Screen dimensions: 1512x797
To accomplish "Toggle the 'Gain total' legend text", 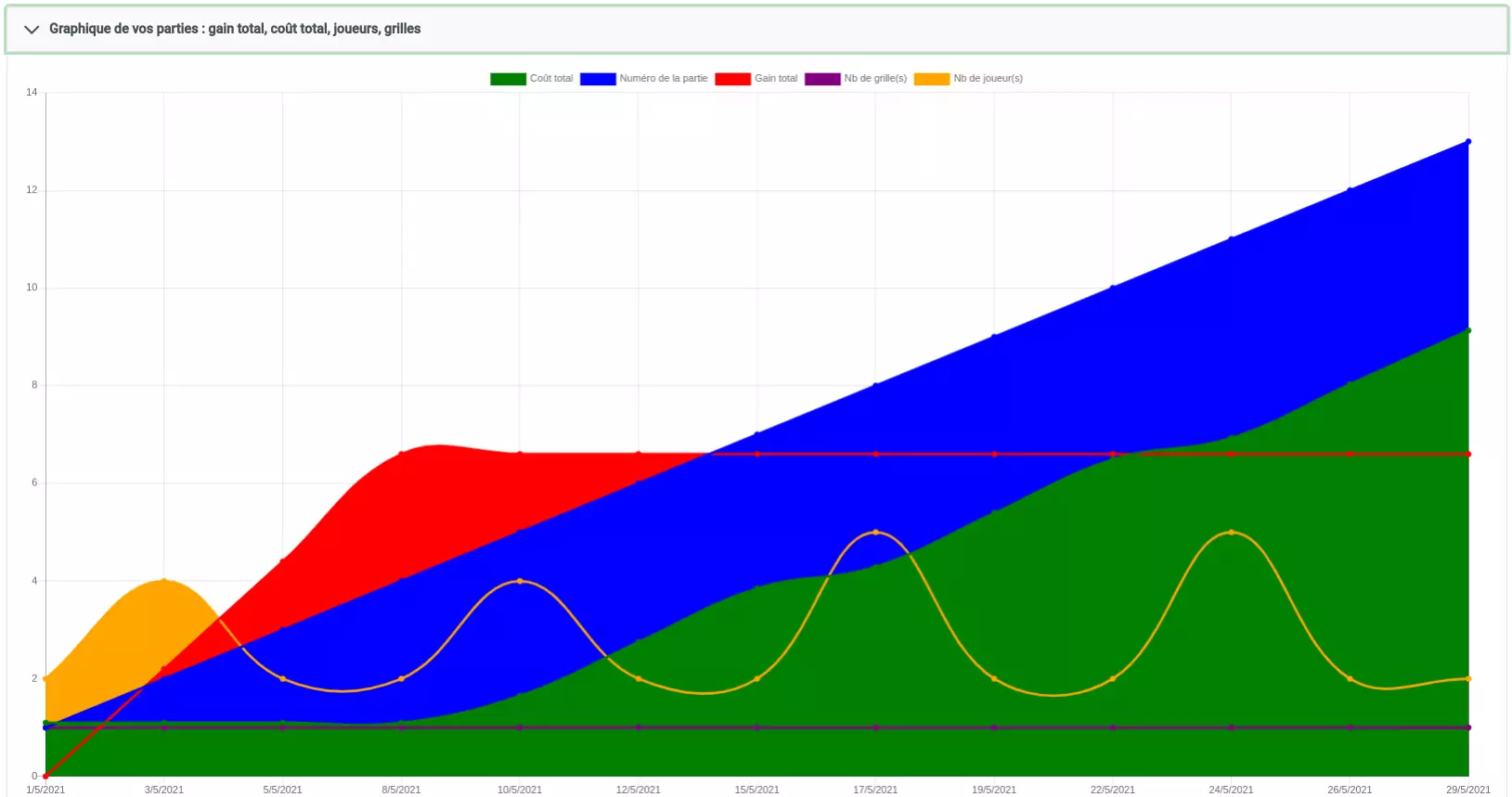I will [776, 79].
